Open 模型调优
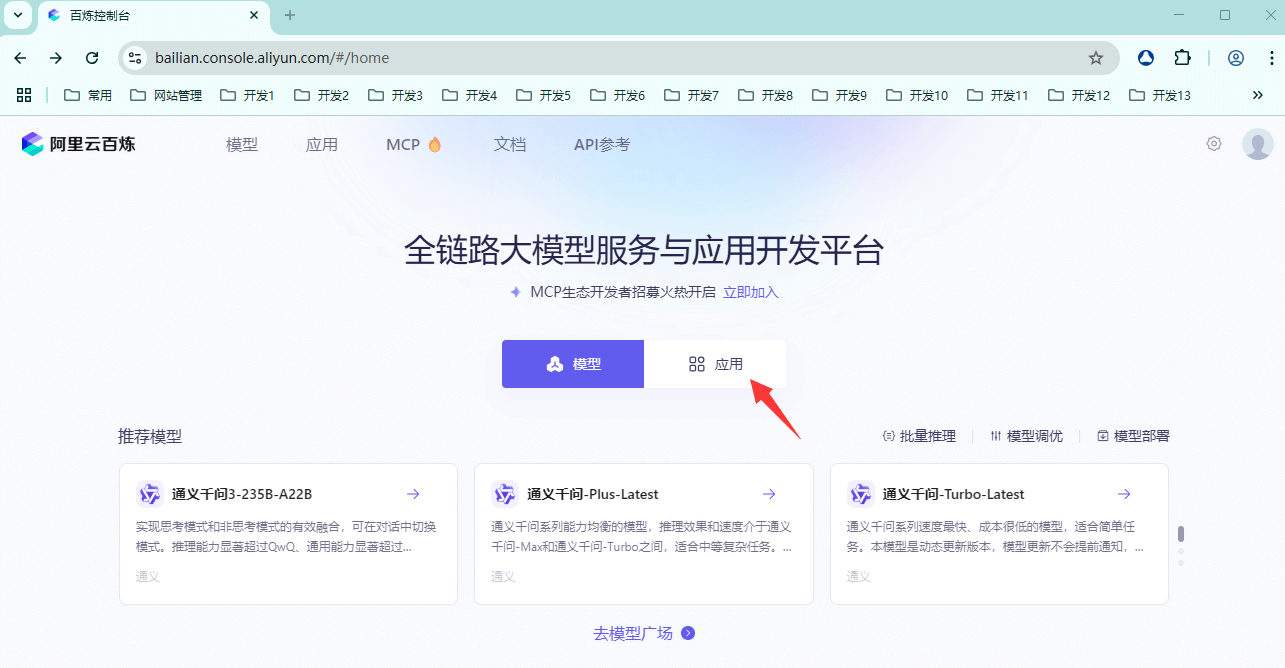This screenshot has width=1285, height=668. click(x=1026, y=436)
